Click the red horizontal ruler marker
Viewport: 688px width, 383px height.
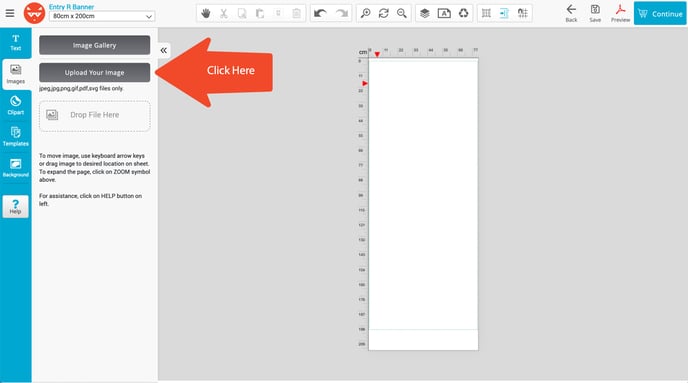click(377, 54)
